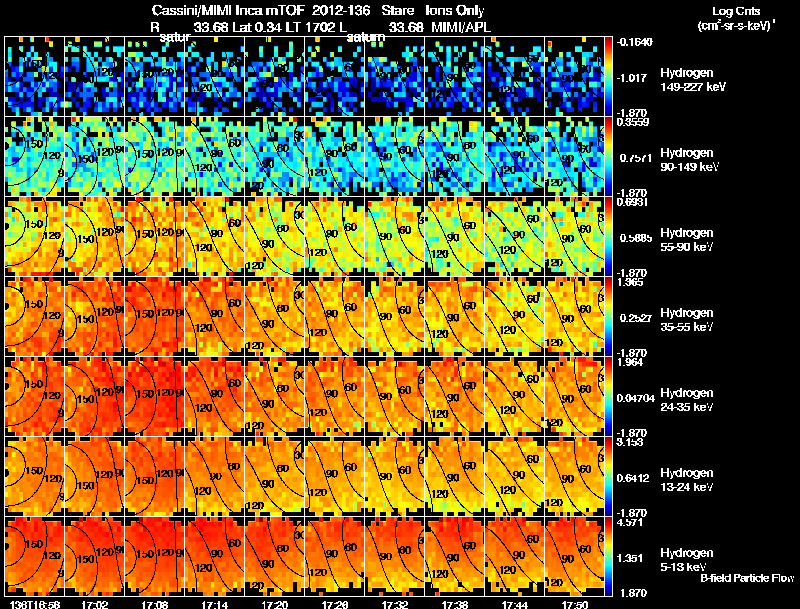Click the '17:50' time label
This screenshot has height=609, width=800.
click(574, 604)
